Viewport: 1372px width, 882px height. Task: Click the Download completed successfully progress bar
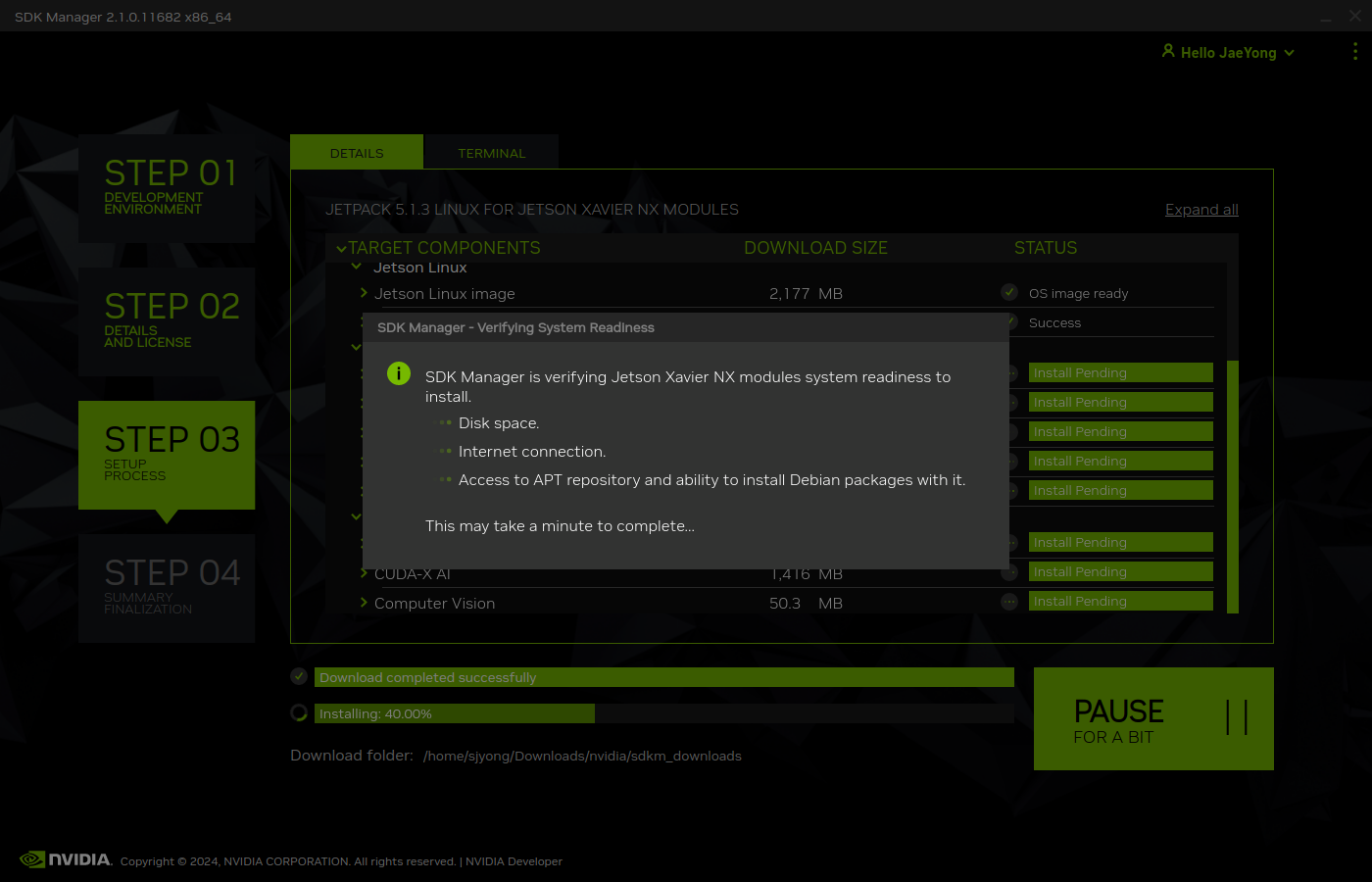click(x=663, y=677)
